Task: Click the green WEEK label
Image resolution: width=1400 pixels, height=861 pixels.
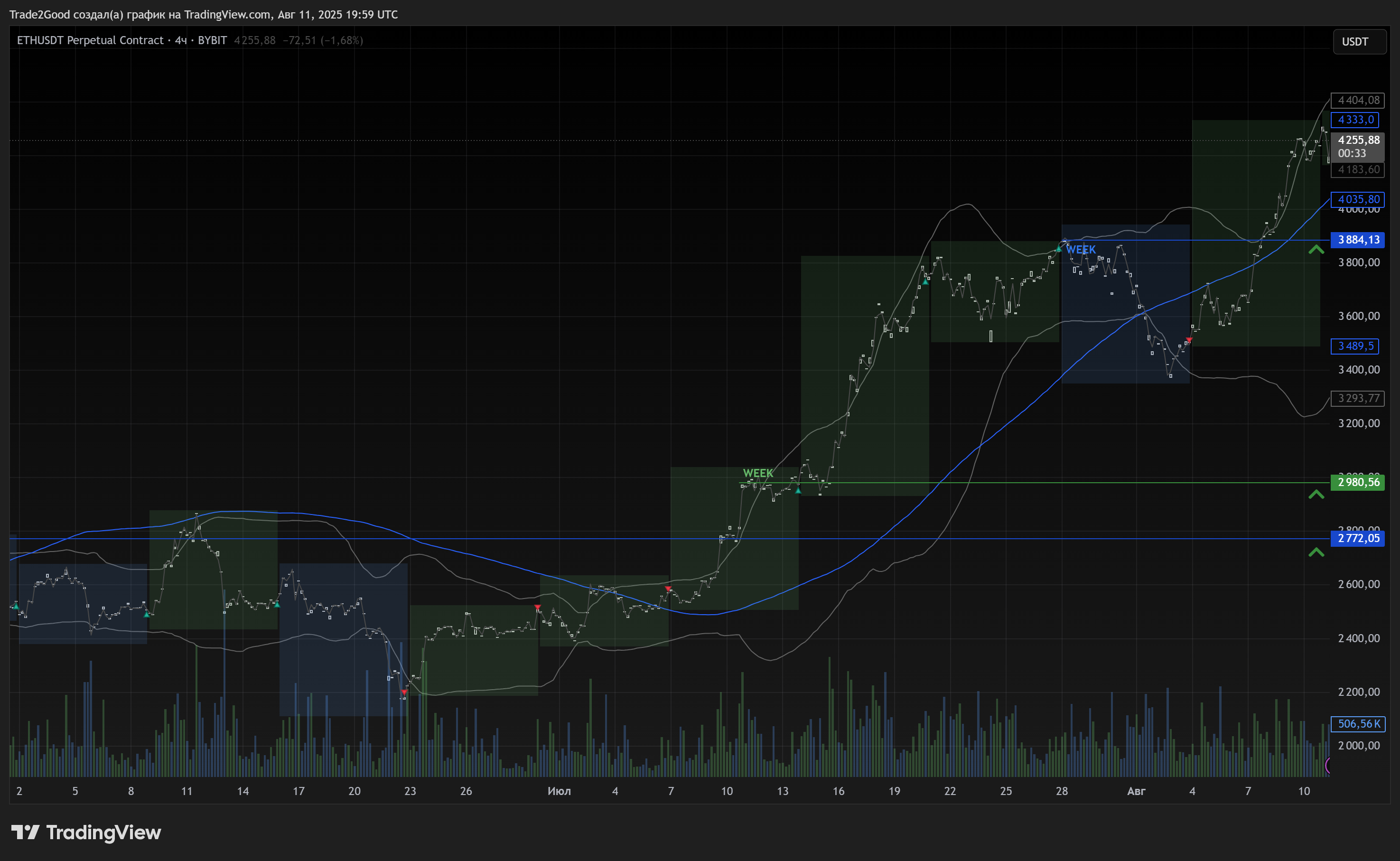Action: pyautogui.click(x=758, y=473)
